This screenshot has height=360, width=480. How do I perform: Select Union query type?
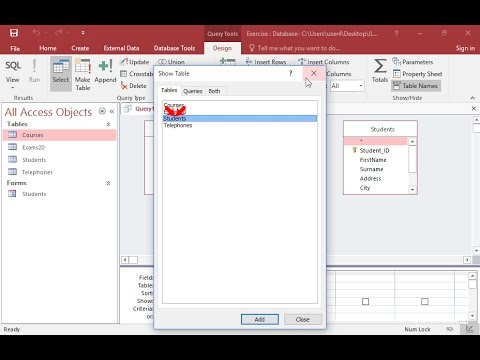[x=171, y=62]
